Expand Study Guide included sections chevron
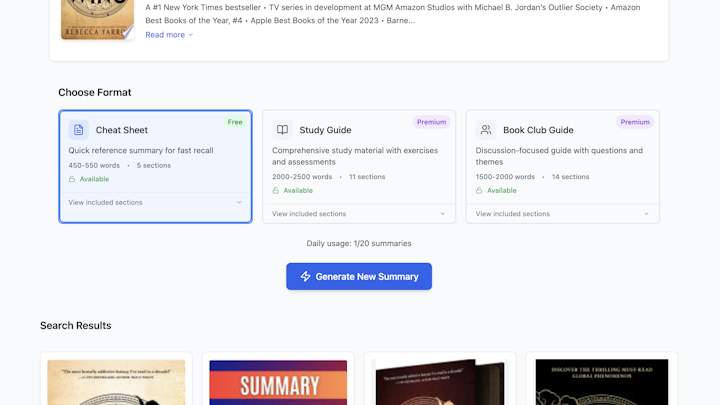 [443, 214]
